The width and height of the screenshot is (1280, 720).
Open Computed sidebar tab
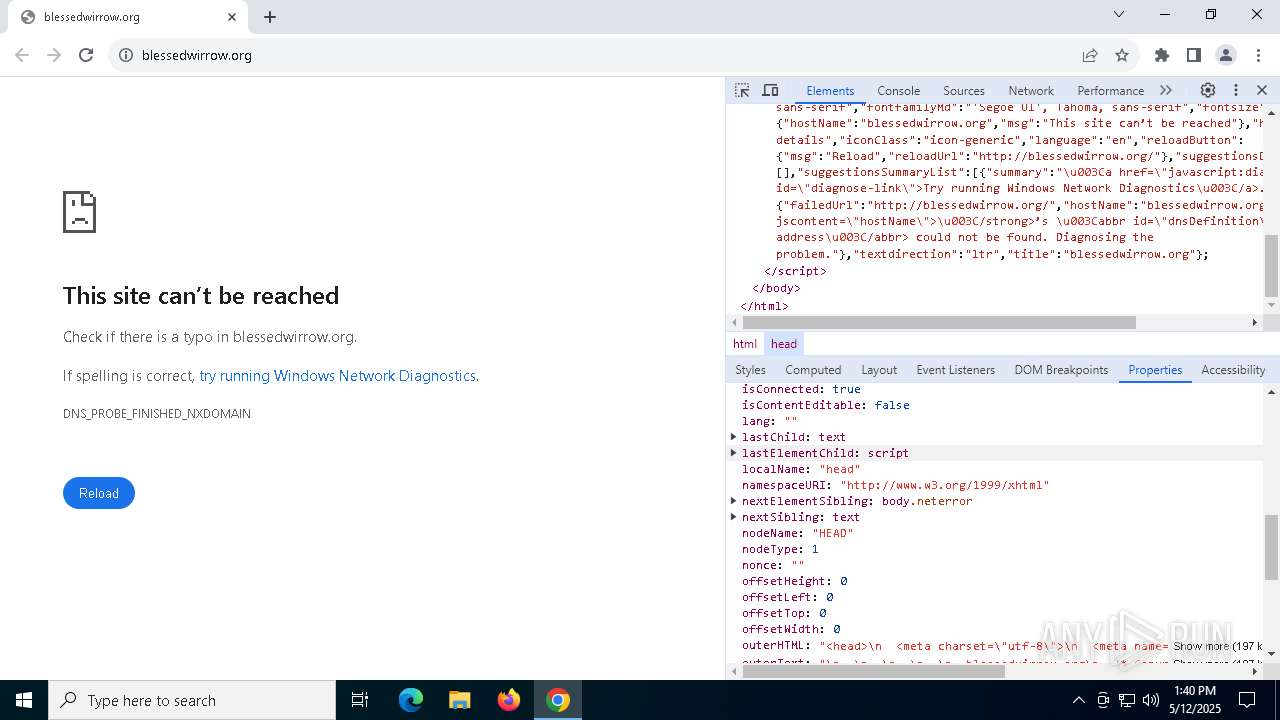(813, 370)
